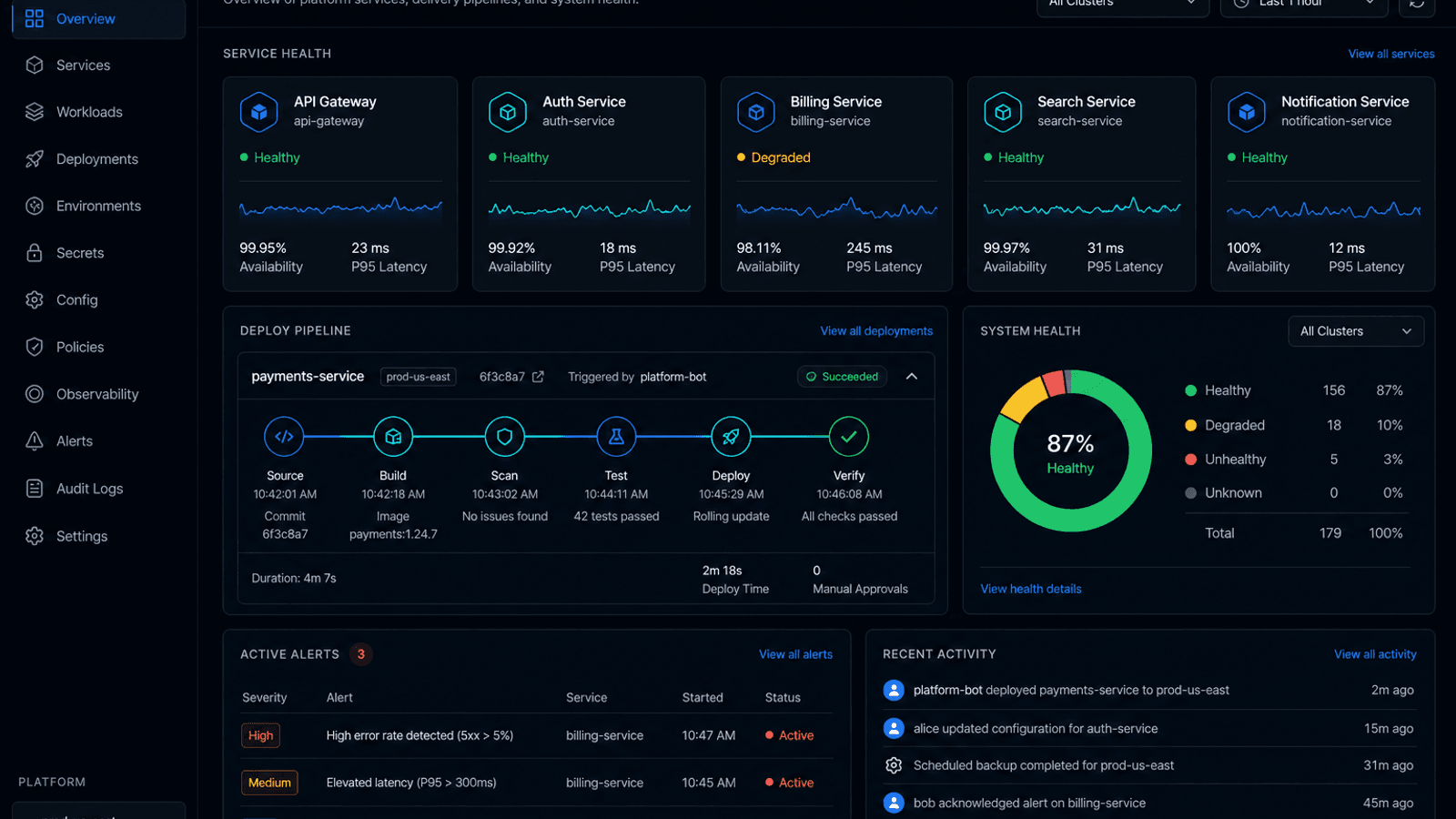1456x819 pixels.
Task: Click the Test stage flask icon
Action: (616, 437)
